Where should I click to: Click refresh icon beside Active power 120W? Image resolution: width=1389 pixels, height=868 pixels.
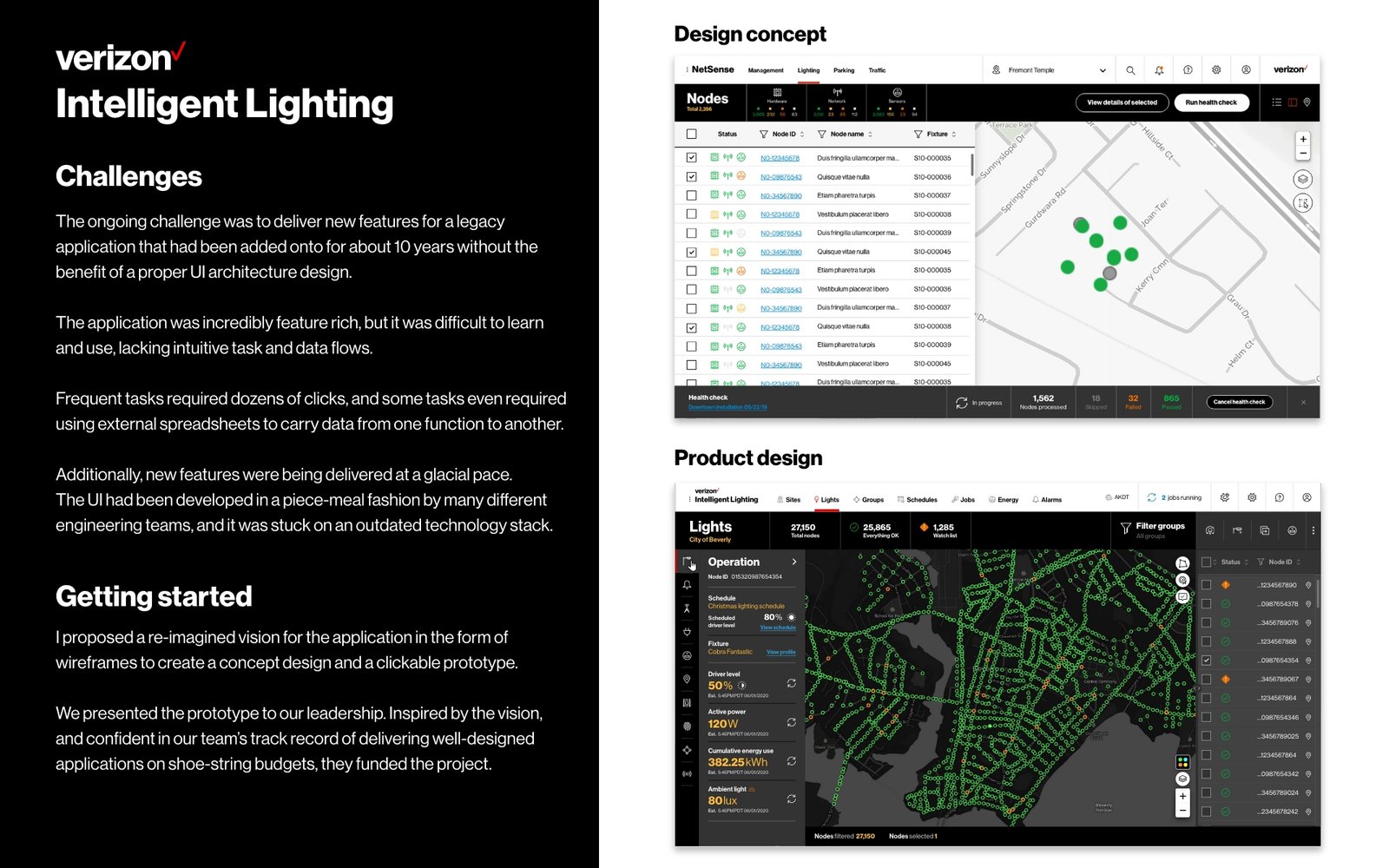coord(792,722)
